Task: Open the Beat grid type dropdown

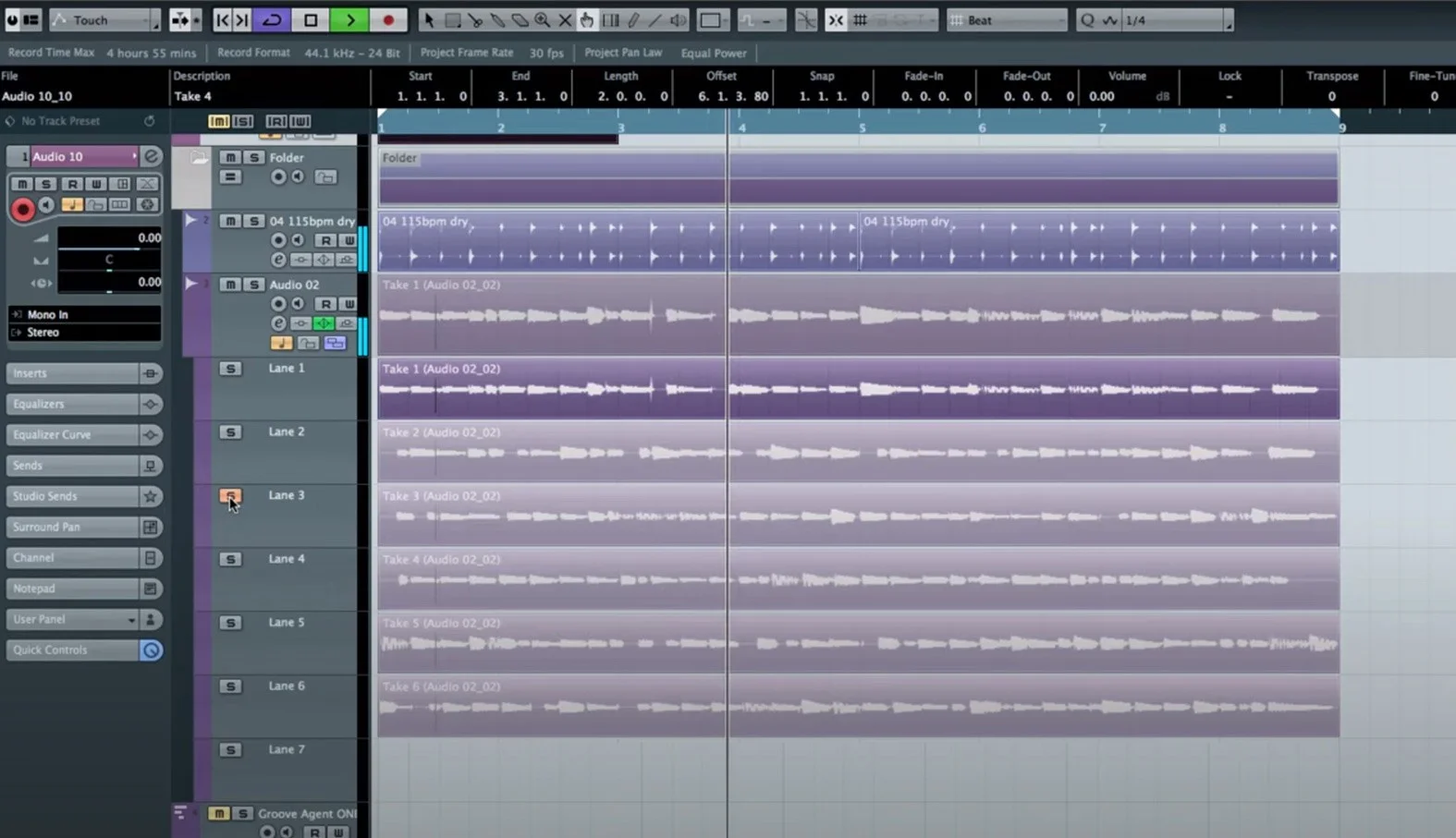Action: [1007, 19]
